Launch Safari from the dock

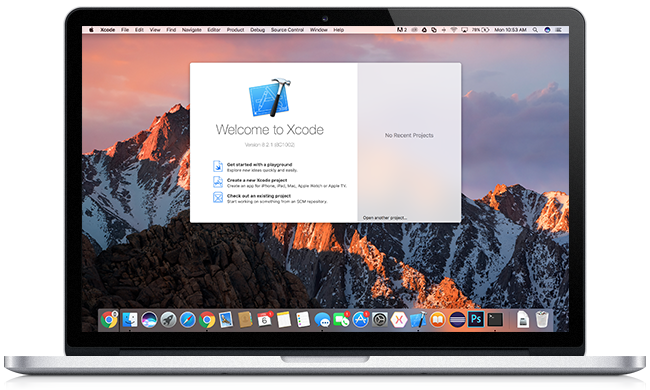[187, 320]
